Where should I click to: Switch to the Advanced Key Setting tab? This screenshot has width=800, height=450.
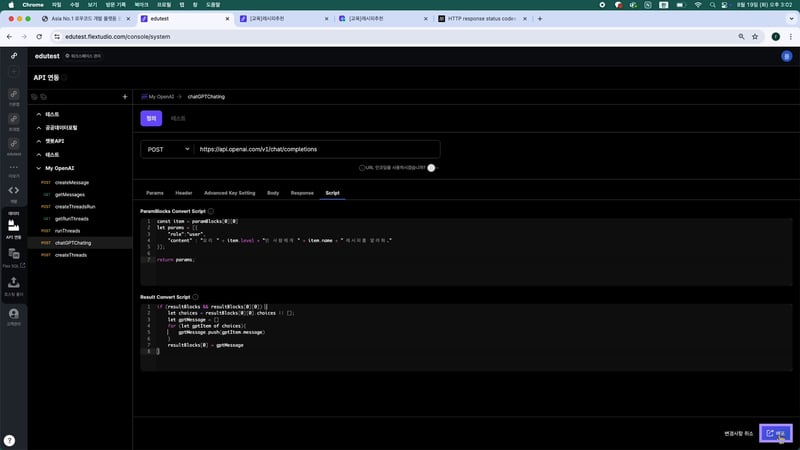229,192
